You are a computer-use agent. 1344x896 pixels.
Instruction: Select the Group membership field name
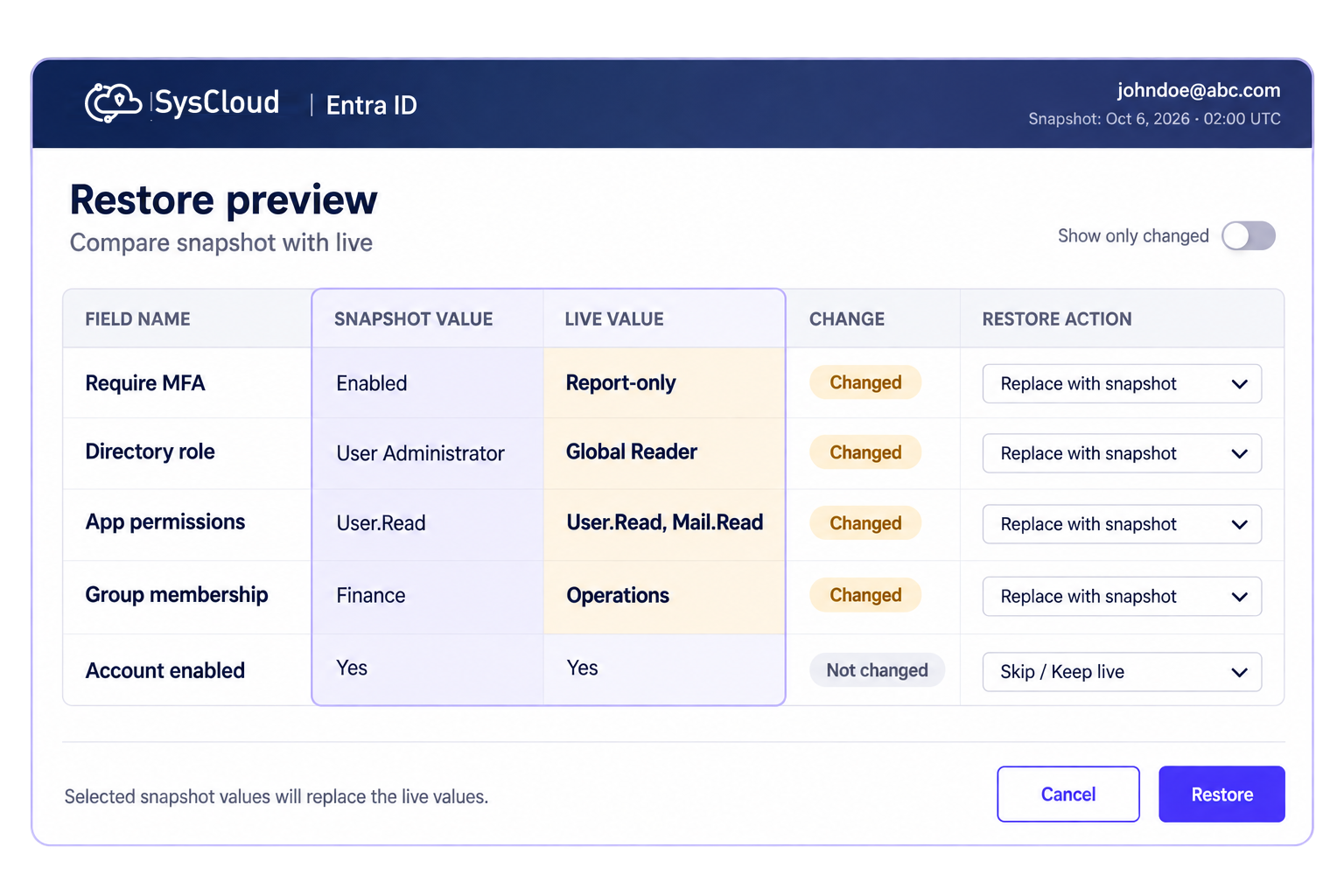click(x=177, y=595)
